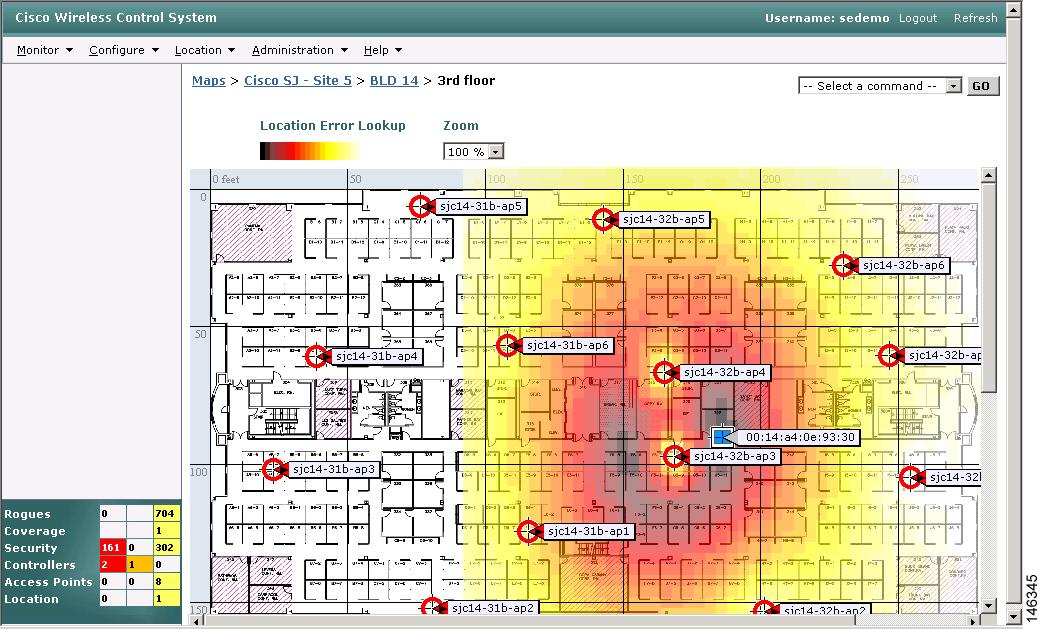
Task: Click the 3rd floor breadcrumb text
Action: (466, 80)
